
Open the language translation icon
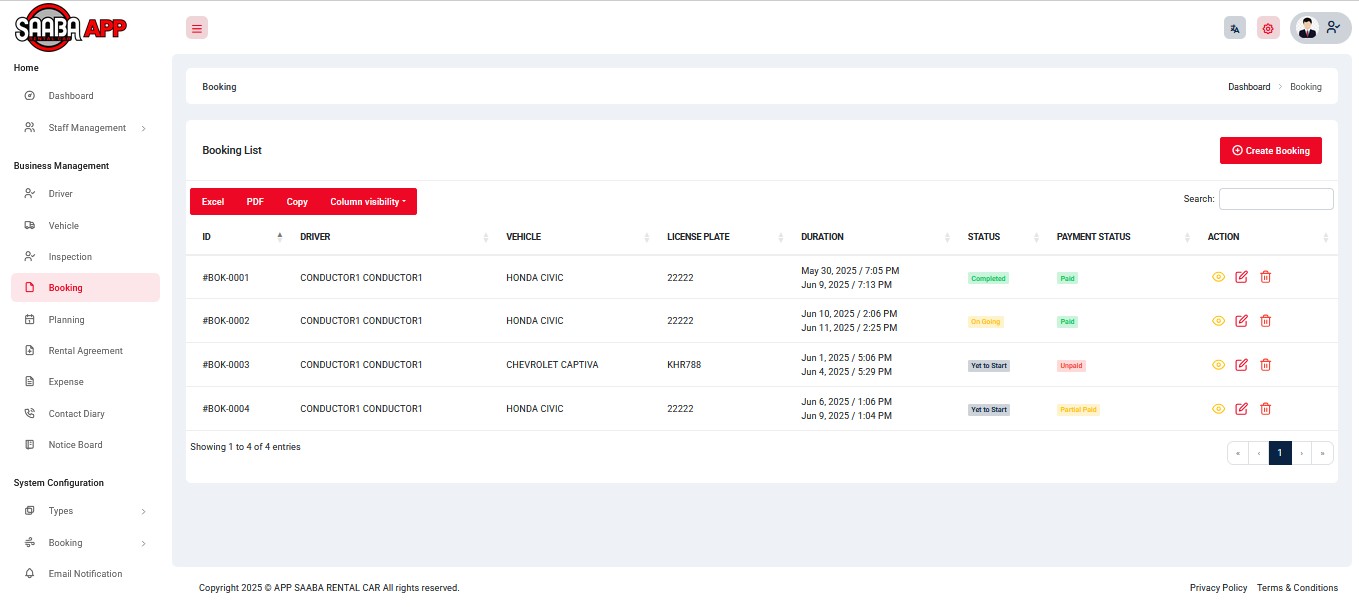coord(1235,28)
